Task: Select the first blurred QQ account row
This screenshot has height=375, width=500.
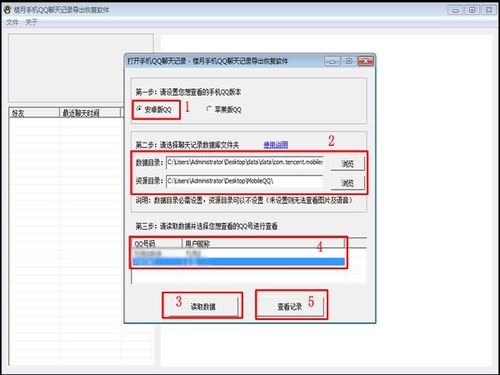Action: click(239, 253)
